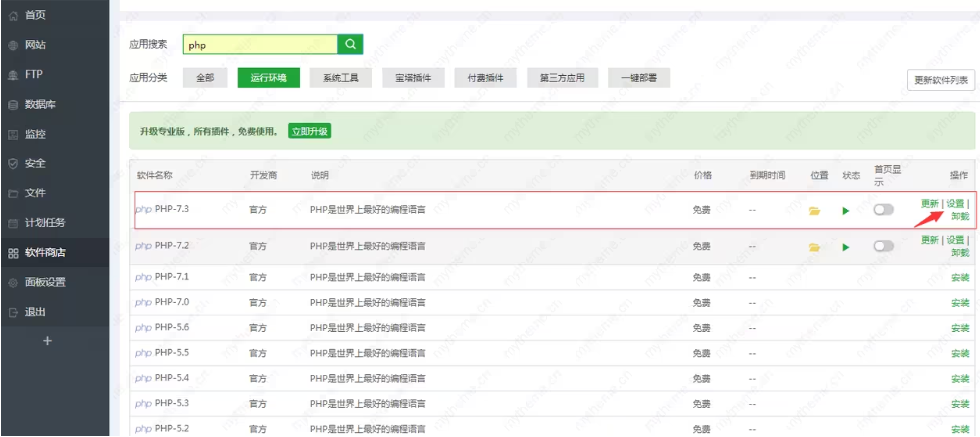The height and width of the screenshot is (437, 980).
Task: Click 免费 price in the PHP-7.3 row
Action: 701,211
